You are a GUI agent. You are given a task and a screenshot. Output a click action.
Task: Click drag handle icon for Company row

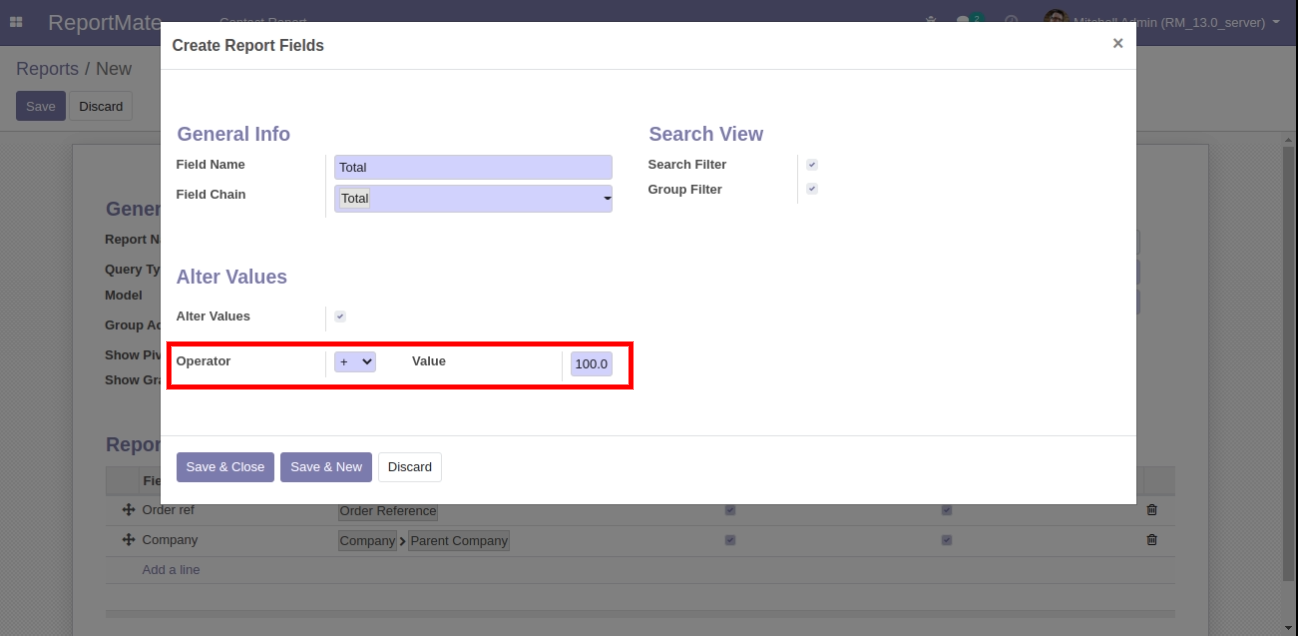(128, 540)
